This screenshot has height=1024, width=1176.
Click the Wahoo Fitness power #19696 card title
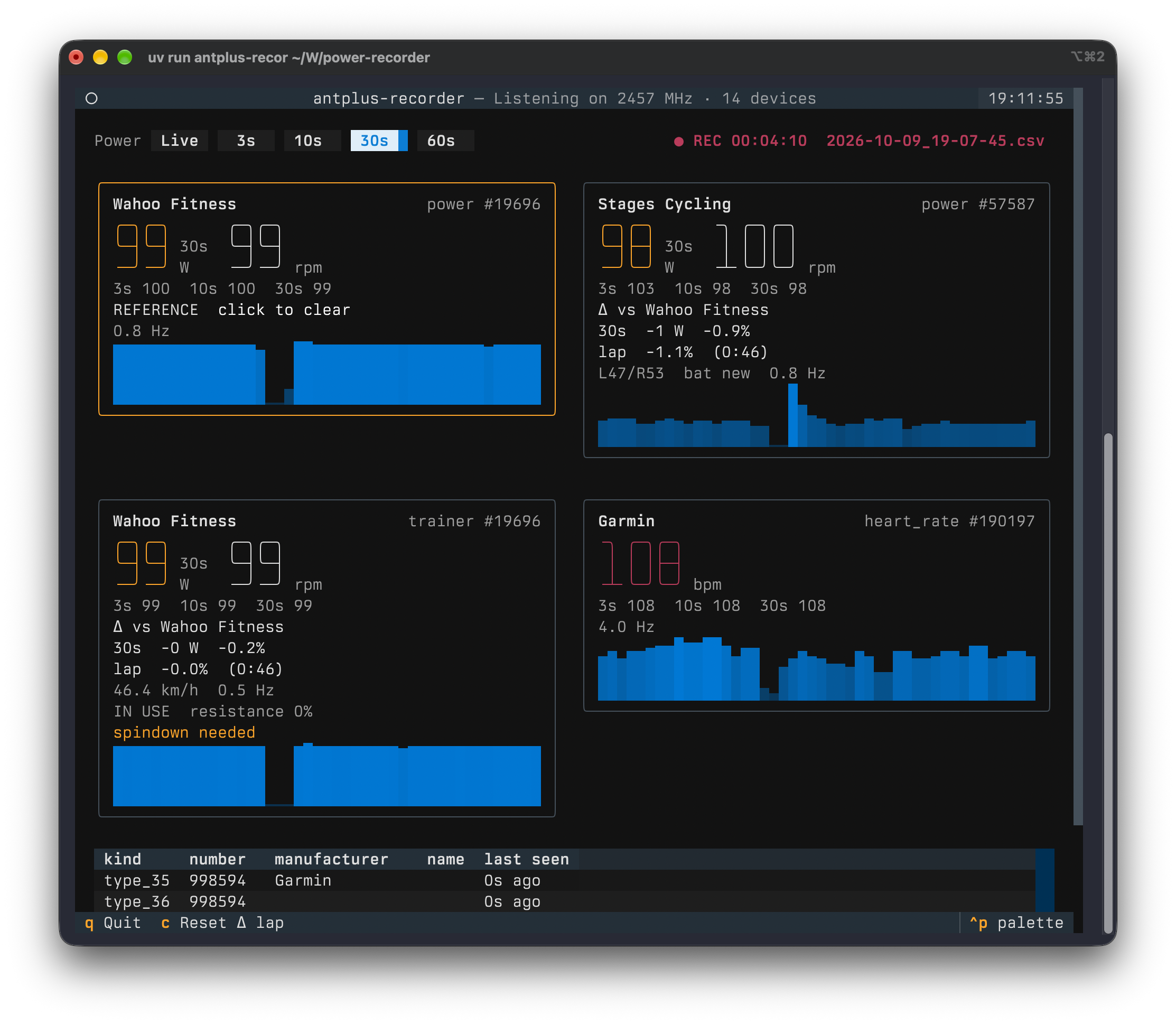174,204
